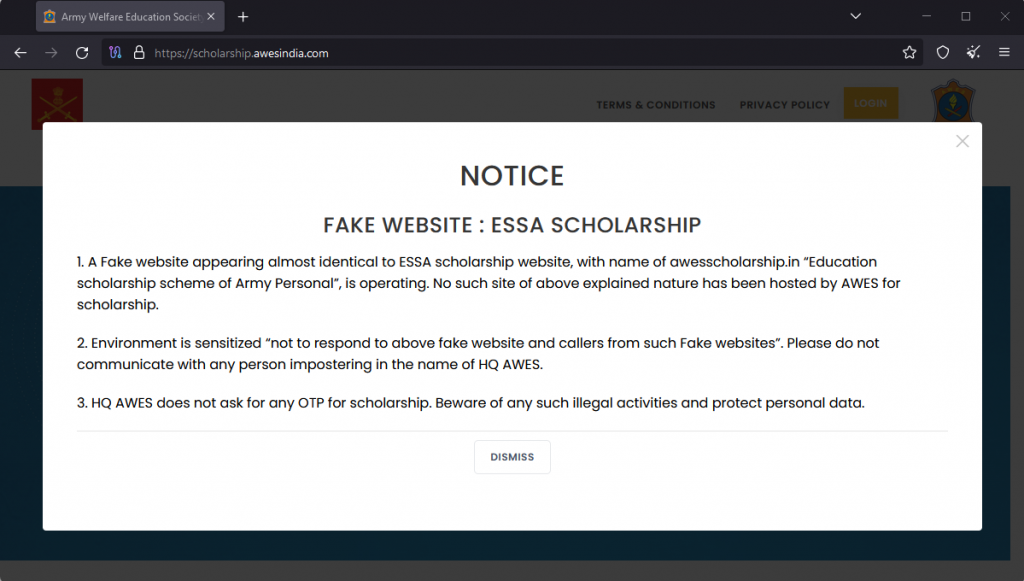
Task: Click the padlock site security icon
Action: tap(139, 53)
